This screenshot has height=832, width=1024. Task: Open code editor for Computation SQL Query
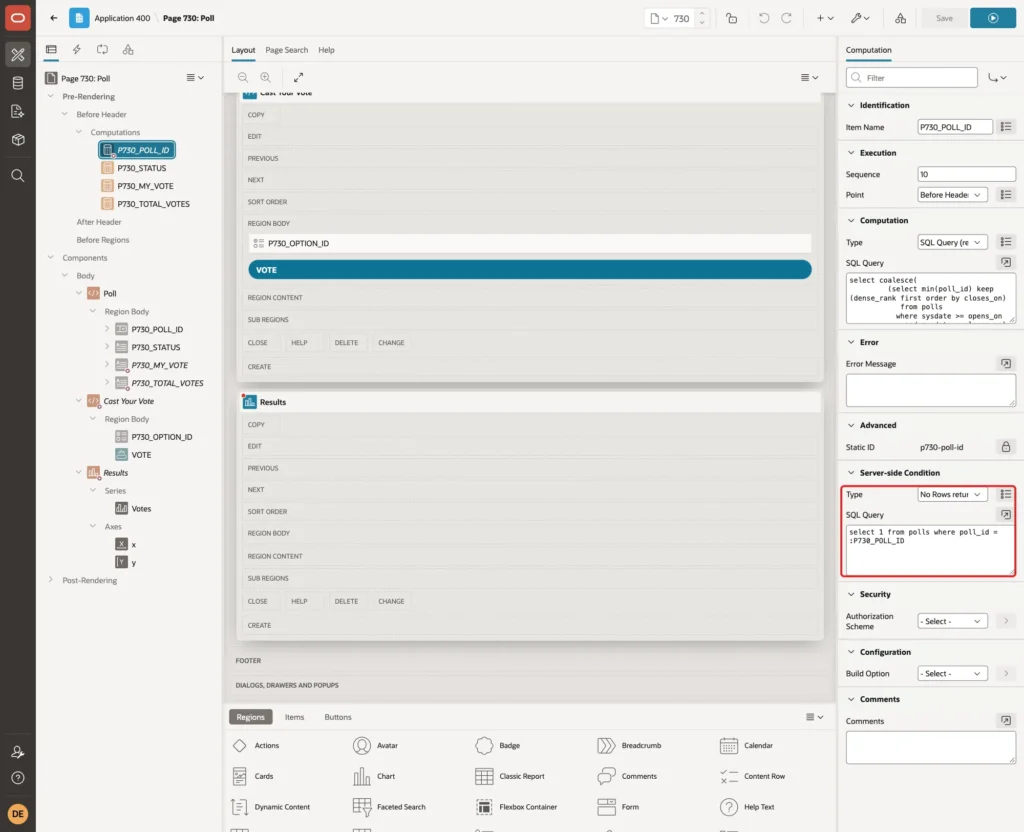click(x=1006, y=263)
